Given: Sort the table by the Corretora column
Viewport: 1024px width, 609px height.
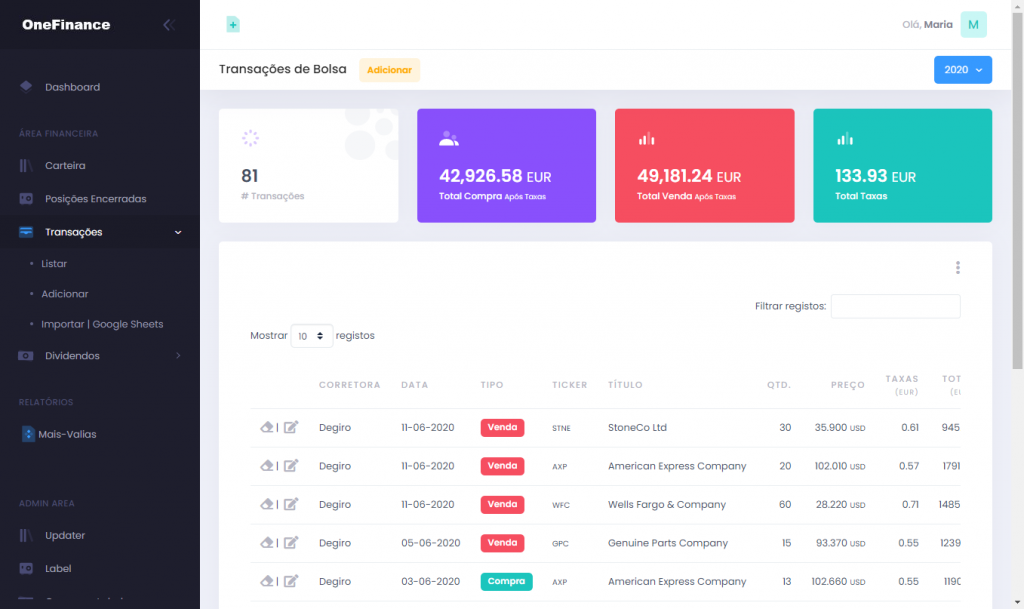Looking at the screenshot, I should pyautogui.click(x=349, y=385).
